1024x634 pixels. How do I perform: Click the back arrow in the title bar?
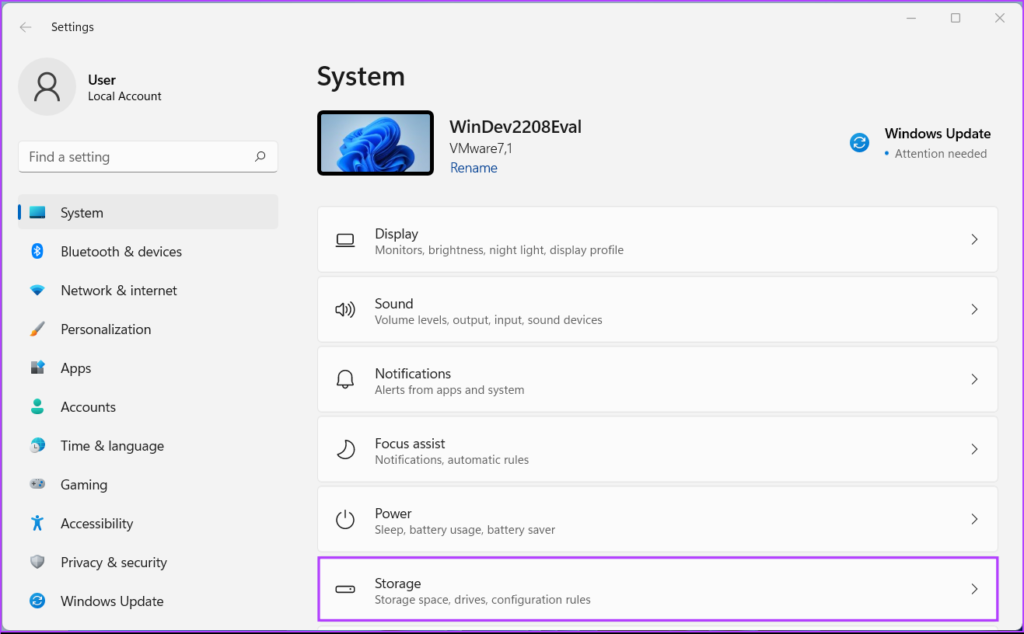[25, 27]
